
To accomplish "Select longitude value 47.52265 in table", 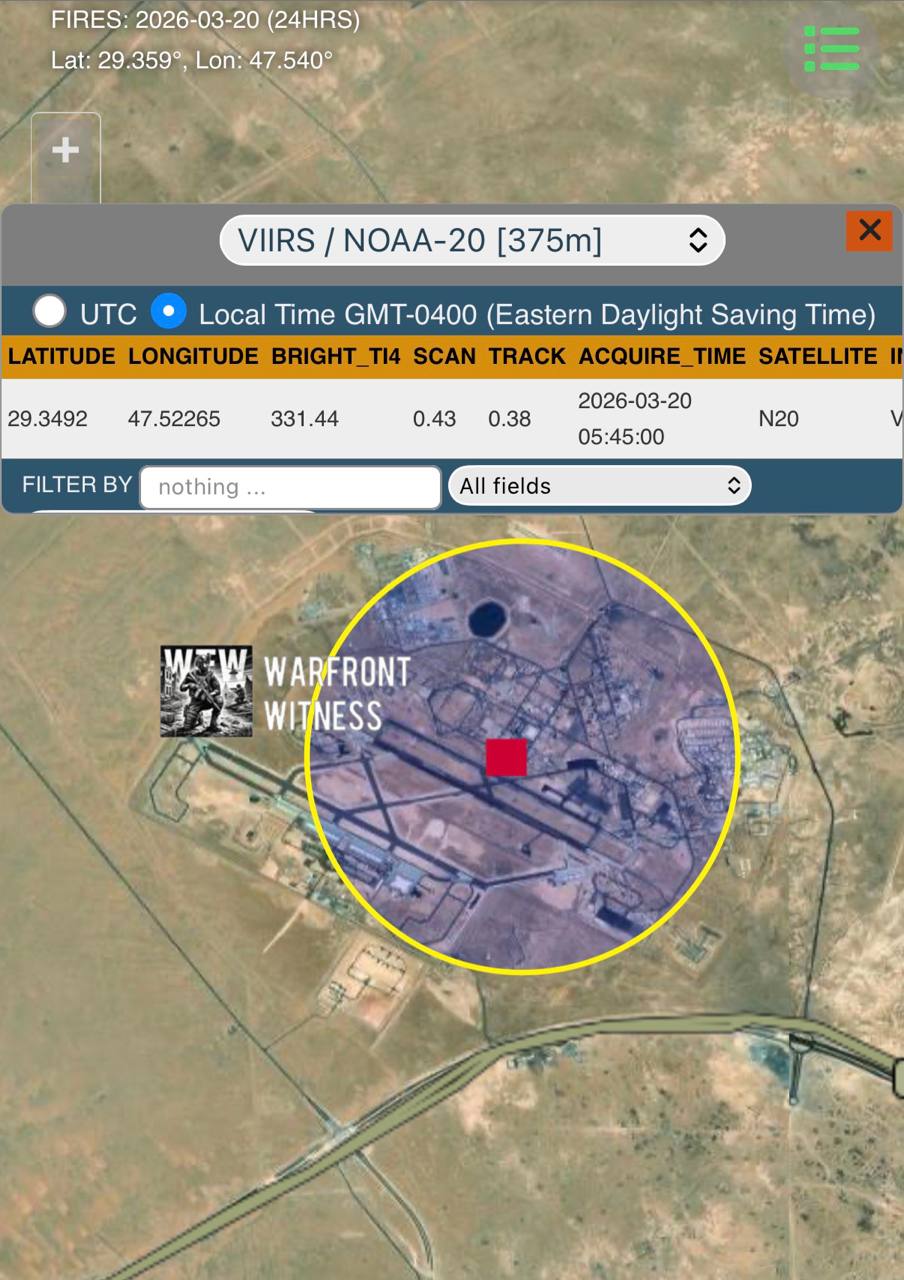I will (174, 419).
